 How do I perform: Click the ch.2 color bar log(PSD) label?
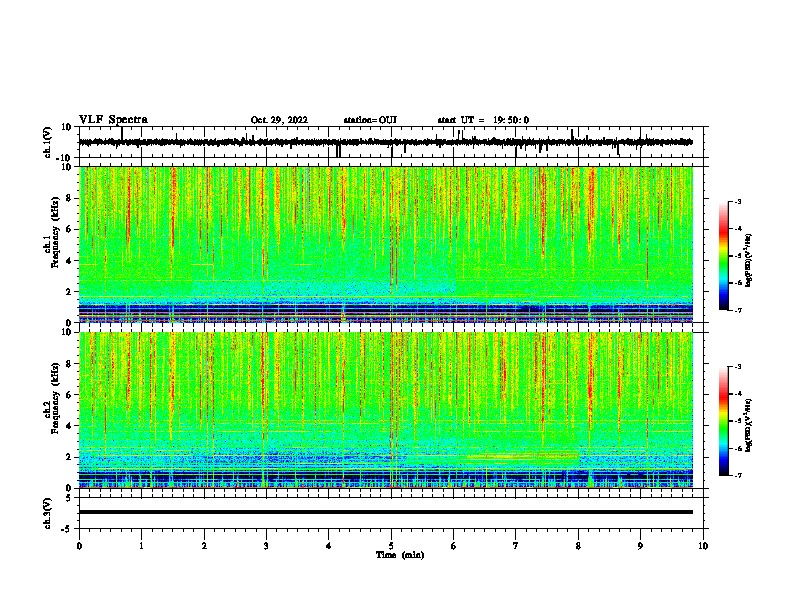[x=748, y=425]
